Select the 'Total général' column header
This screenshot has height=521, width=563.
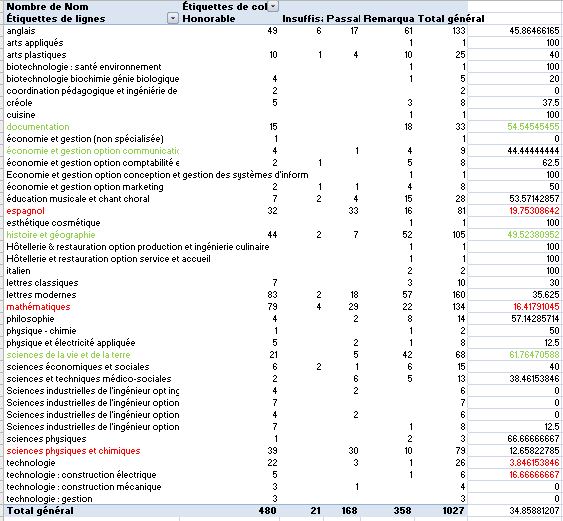(x=451, y=19)
